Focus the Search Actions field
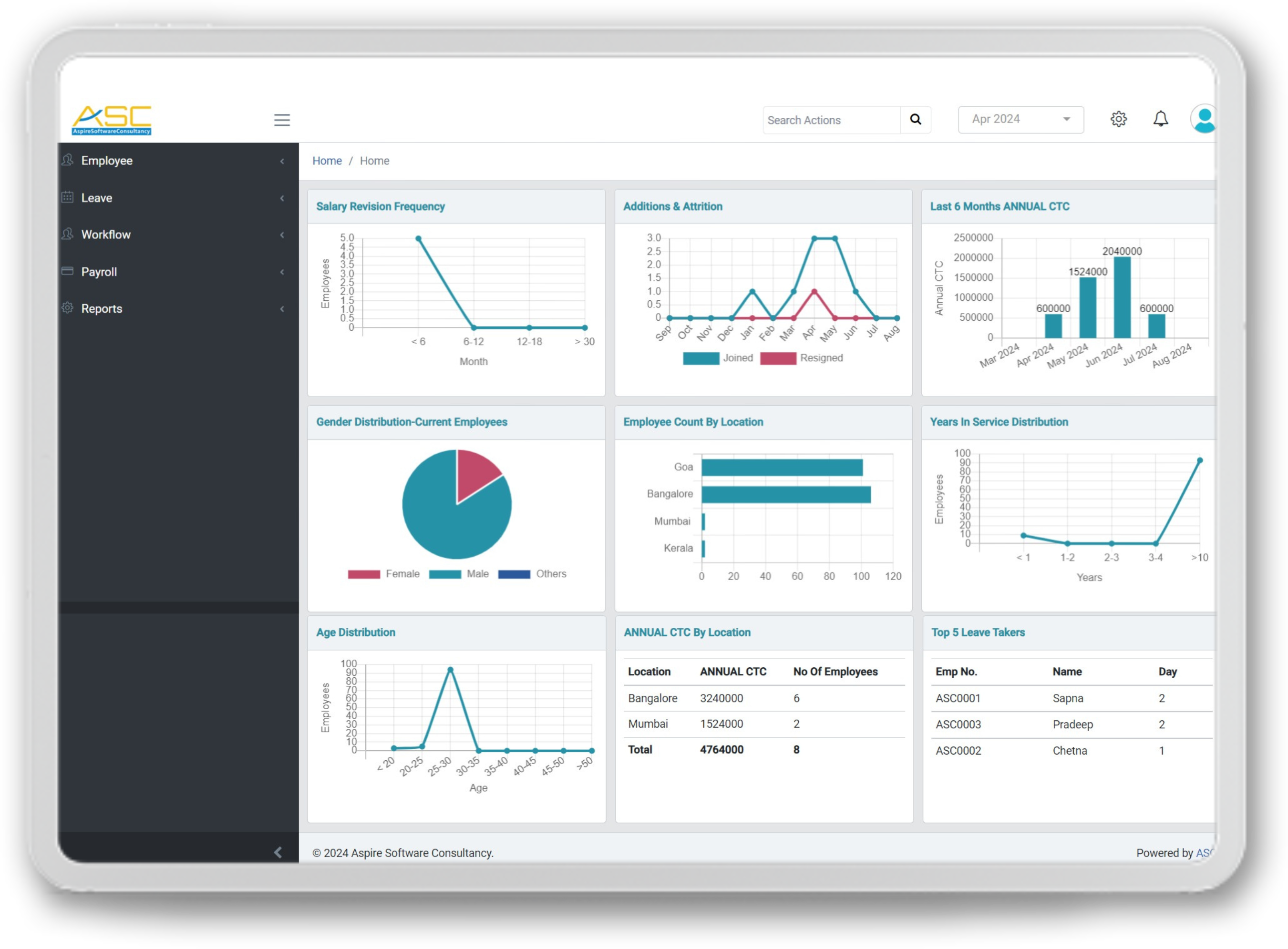This screenshot has height=949, width=1288. (x=832, y=120)
